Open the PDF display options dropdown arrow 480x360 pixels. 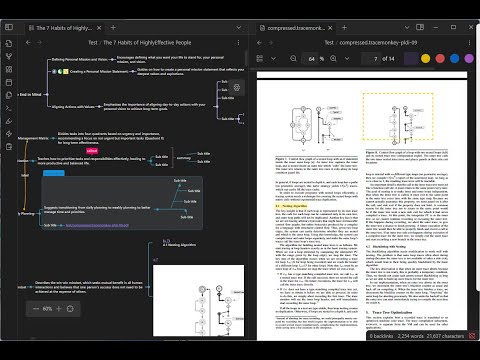tap(273, 59)
